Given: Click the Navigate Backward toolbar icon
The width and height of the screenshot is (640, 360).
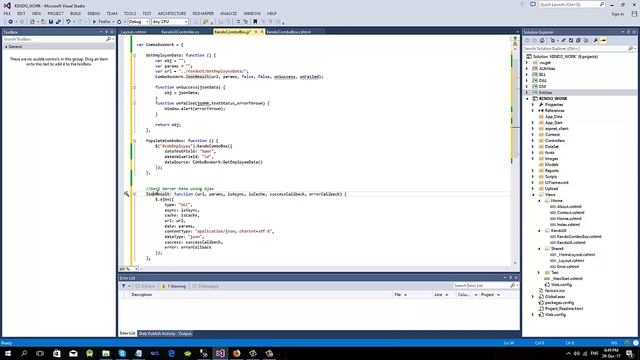Looking at the screenshot, I should pyautogui.click(x=11, y=22).
